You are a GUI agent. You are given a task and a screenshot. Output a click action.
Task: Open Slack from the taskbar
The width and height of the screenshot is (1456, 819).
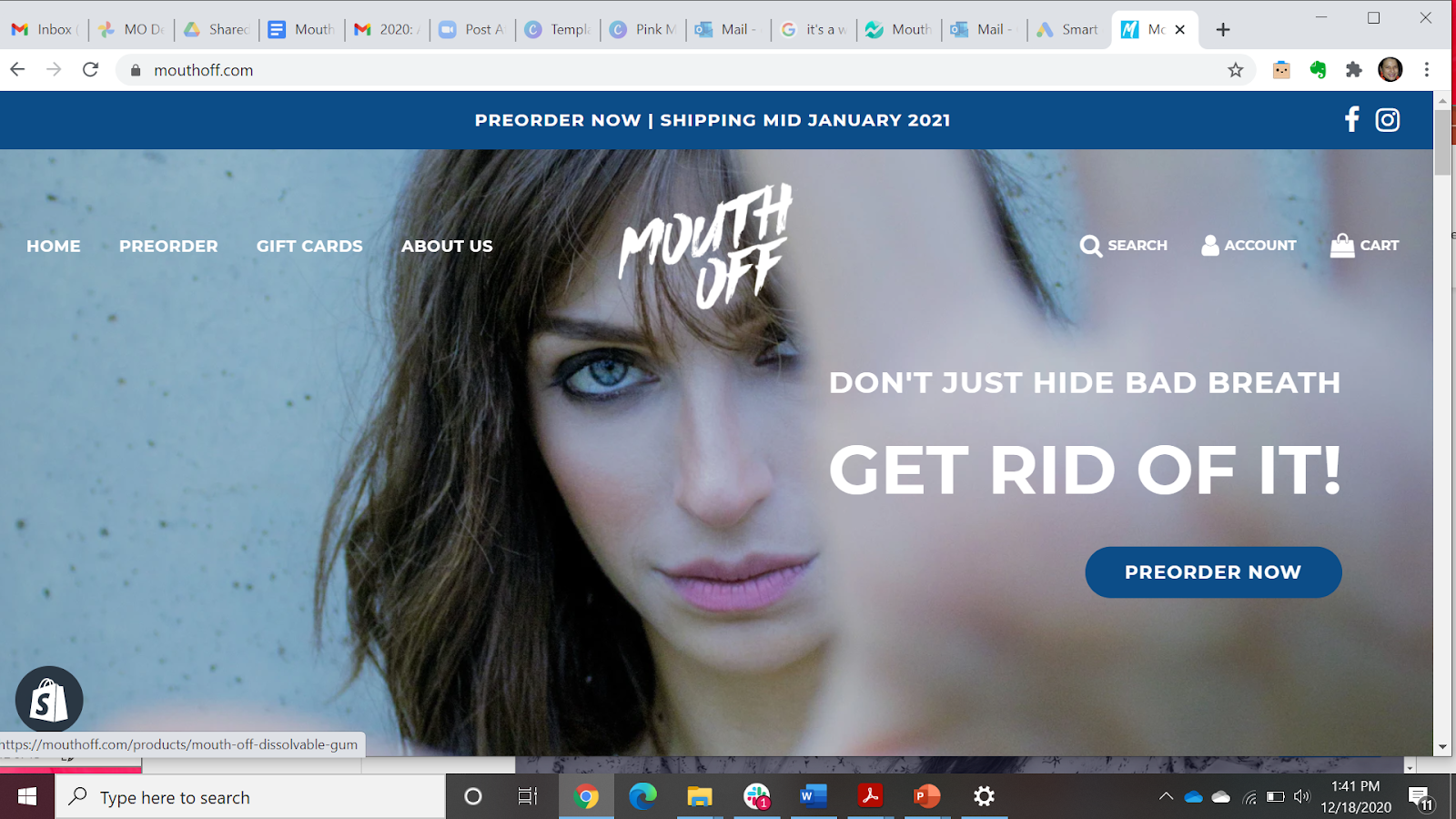click(756, 797)
